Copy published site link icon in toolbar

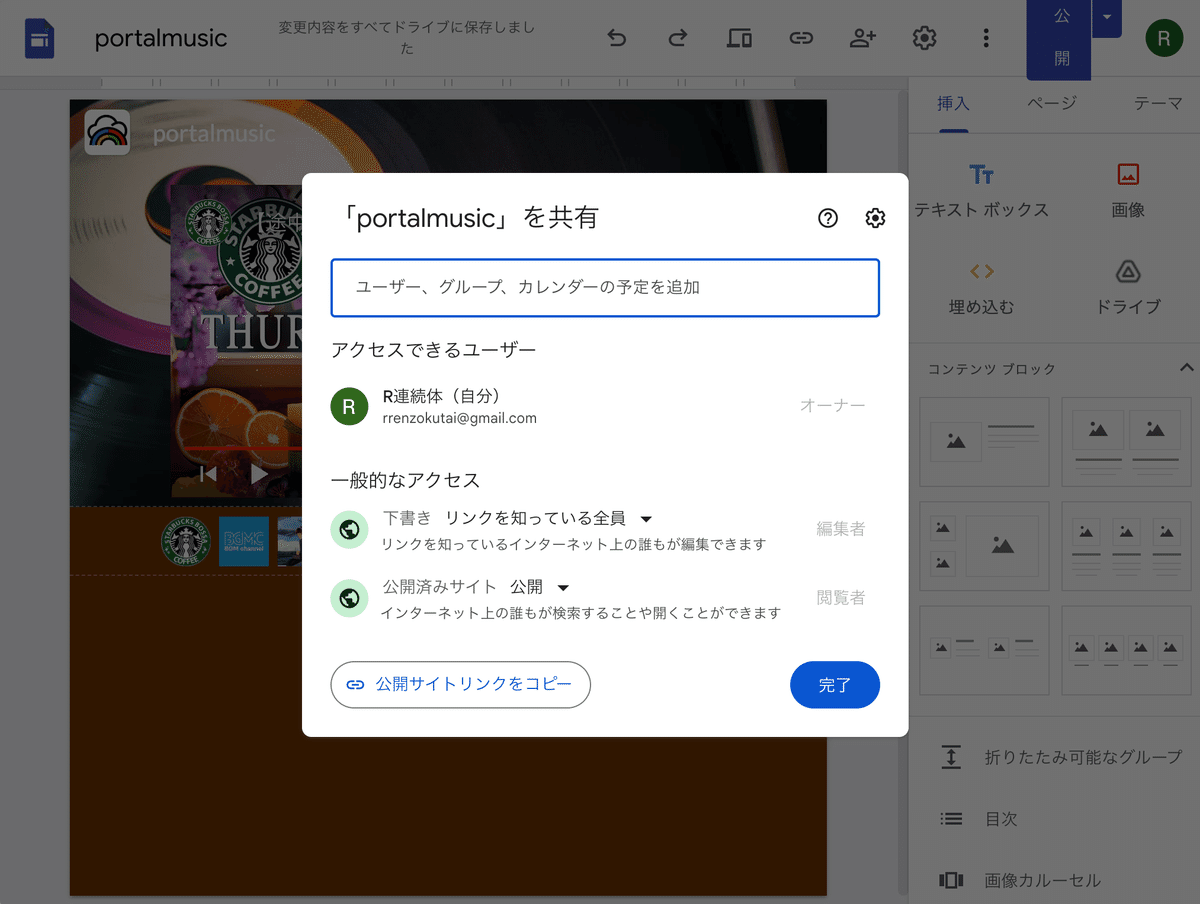pyautogui.click(x=801, y=39)
